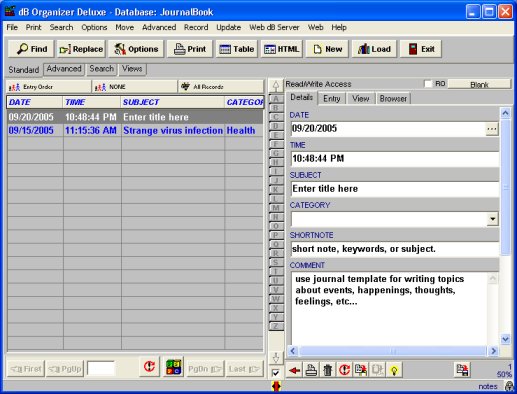Open the Update menu
This screenshot has width=517, height=394.
(x=229, y=27)
